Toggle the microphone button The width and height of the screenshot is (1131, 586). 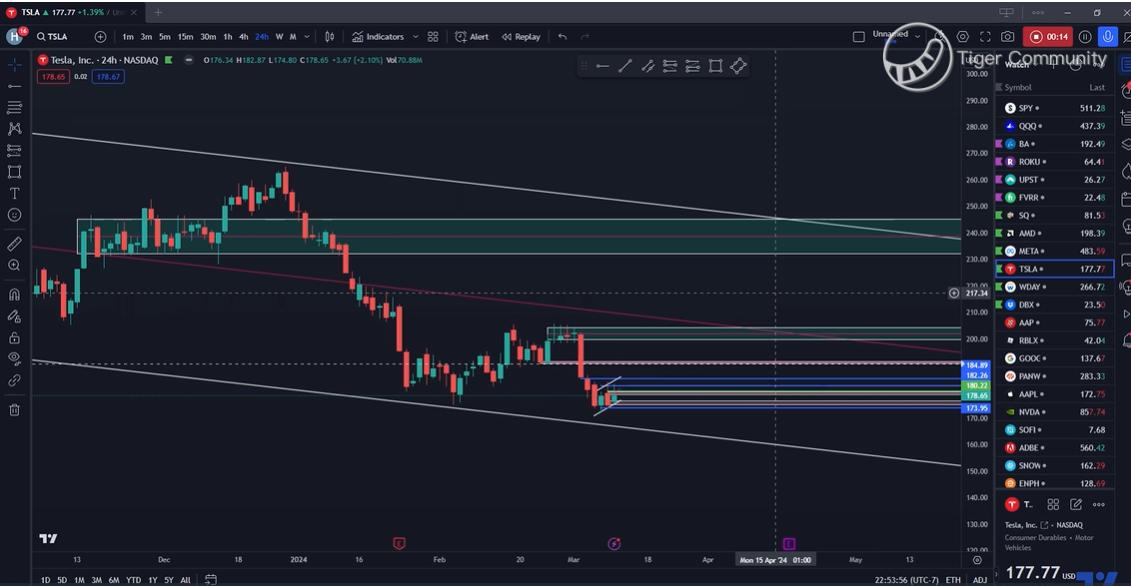1108,37
